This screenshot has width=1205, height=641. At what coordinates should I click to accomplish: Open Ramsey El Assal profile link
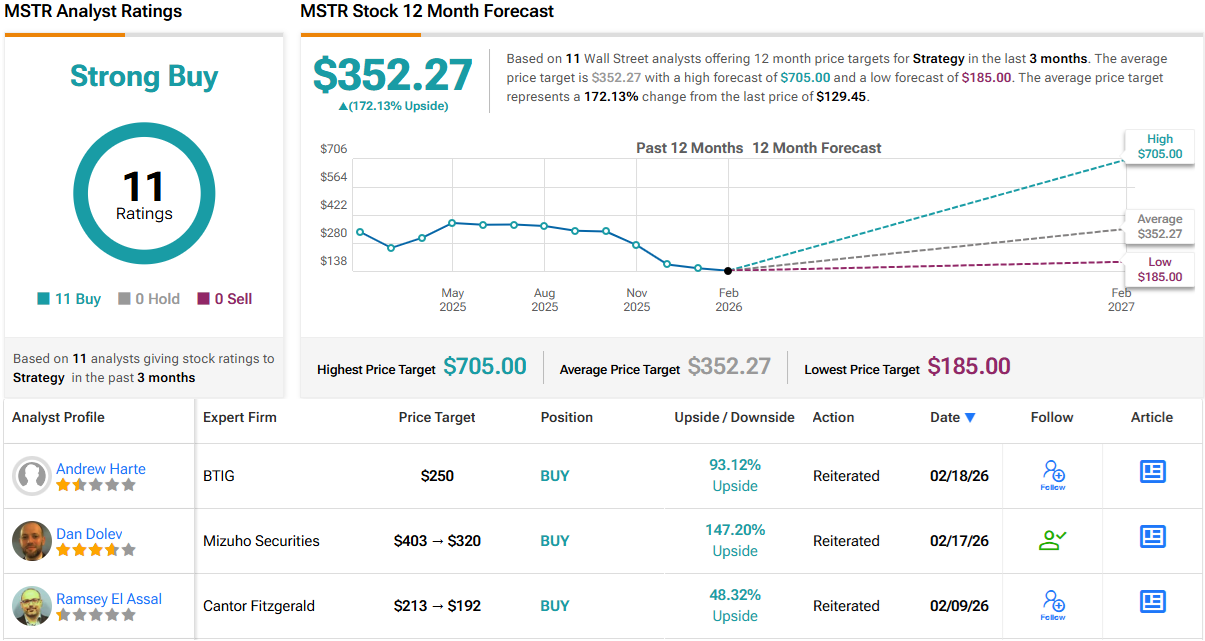108,598
